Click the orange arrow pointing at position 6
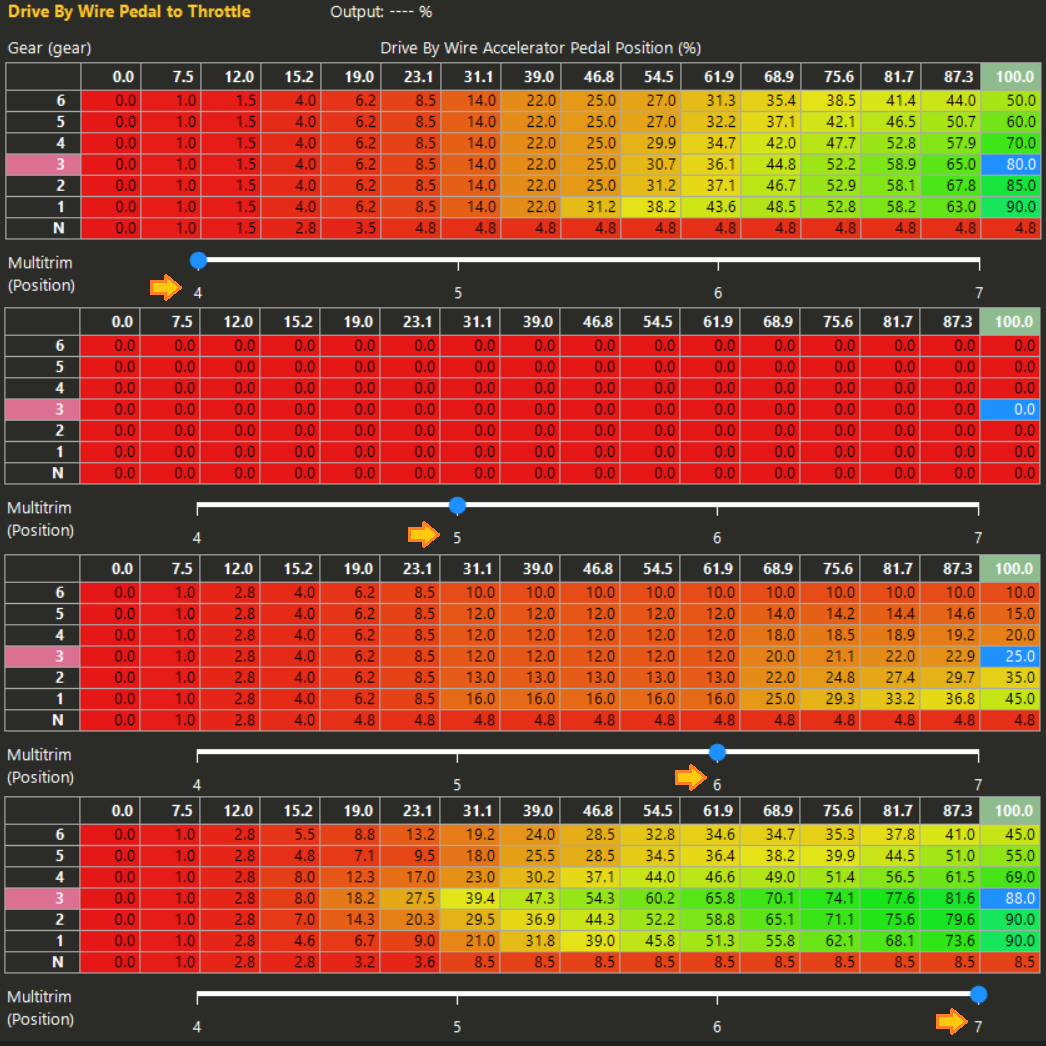This screenshot has width=1046, height=1046. click(690, 777)
